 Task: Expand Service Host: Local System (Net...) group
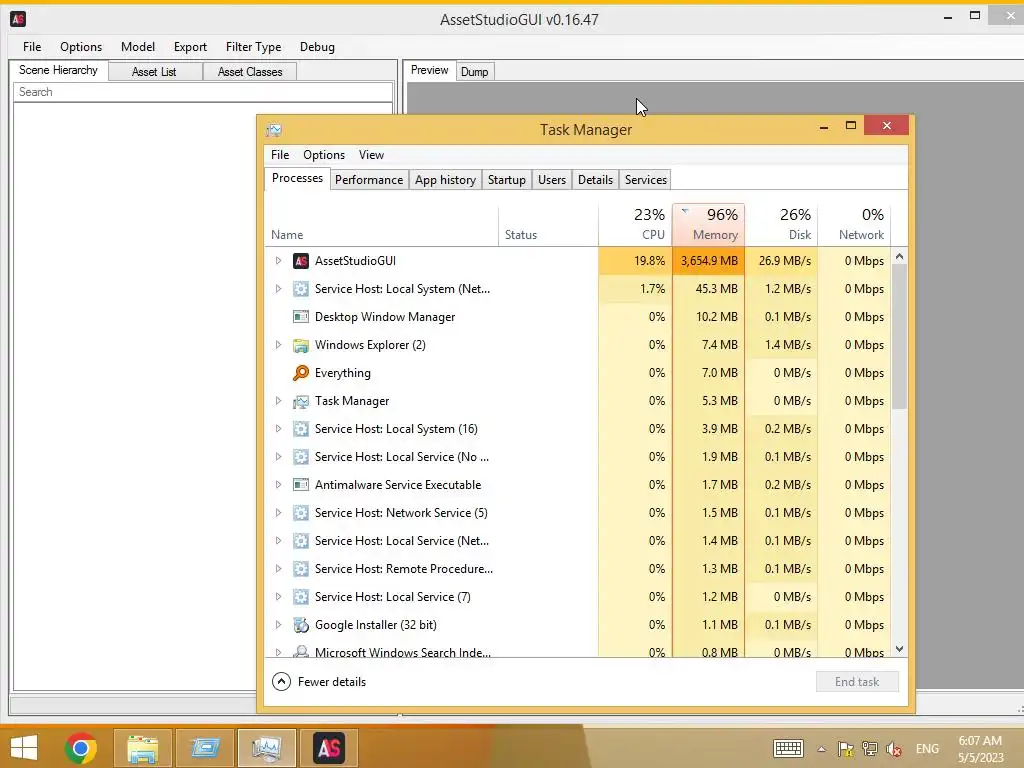278,289
